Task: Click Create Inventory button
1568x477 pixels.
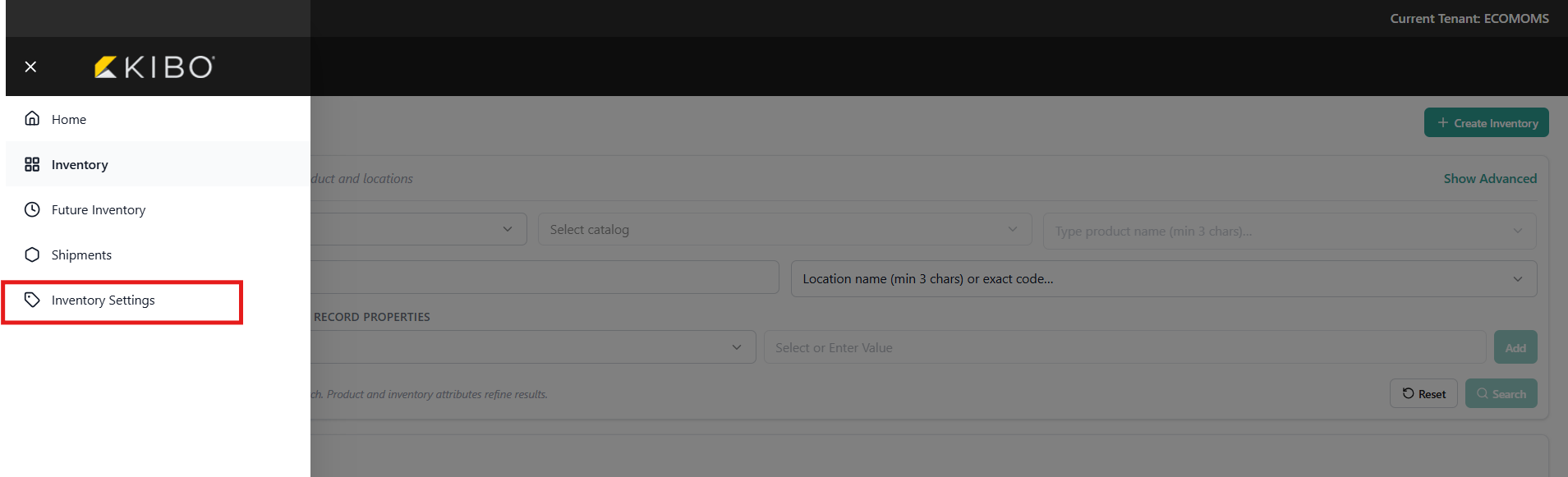Action: click(1486, 122)
